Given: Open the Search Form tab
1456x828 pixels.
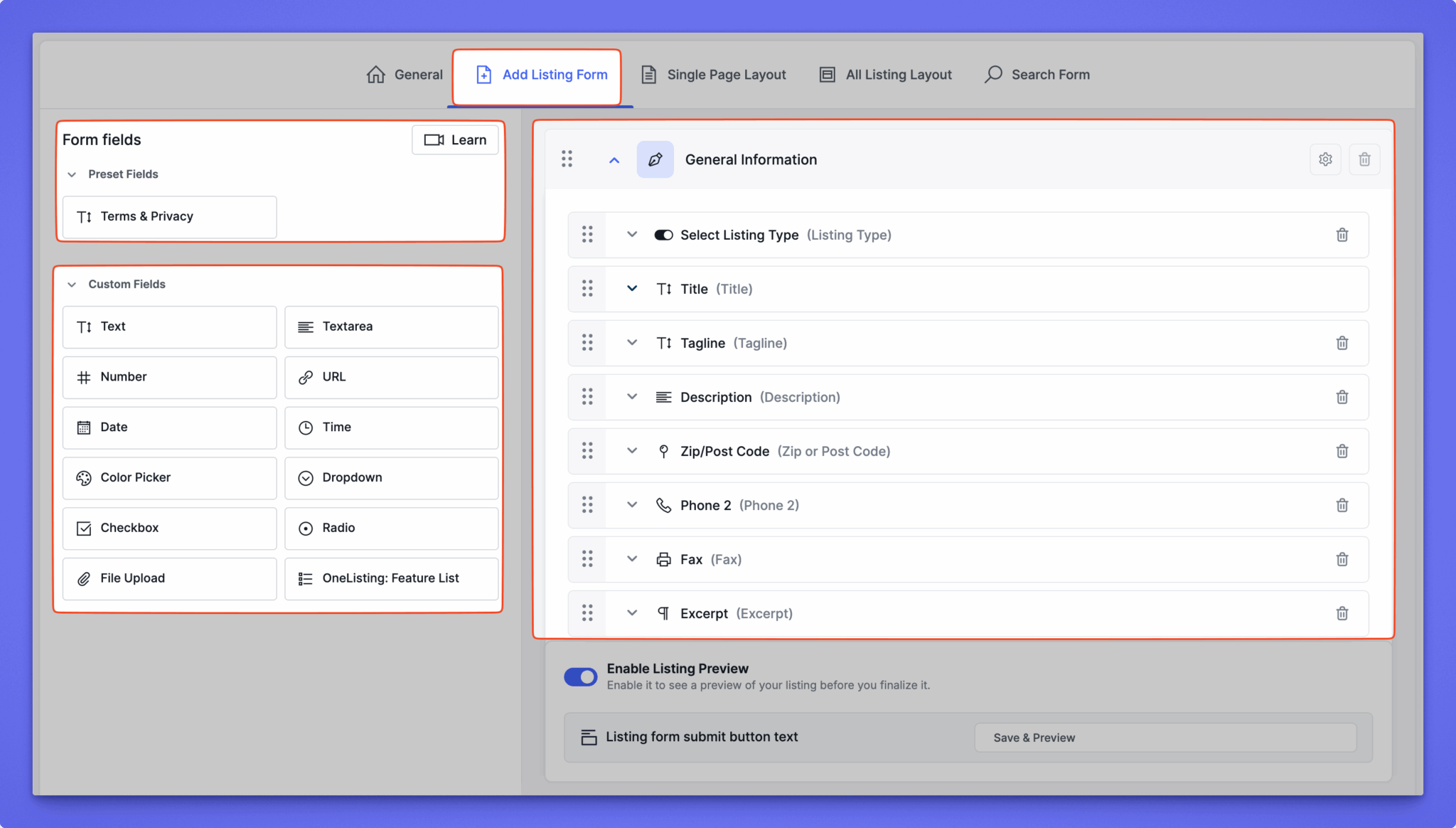Looking at the screenshot, I should (1037, 75).
